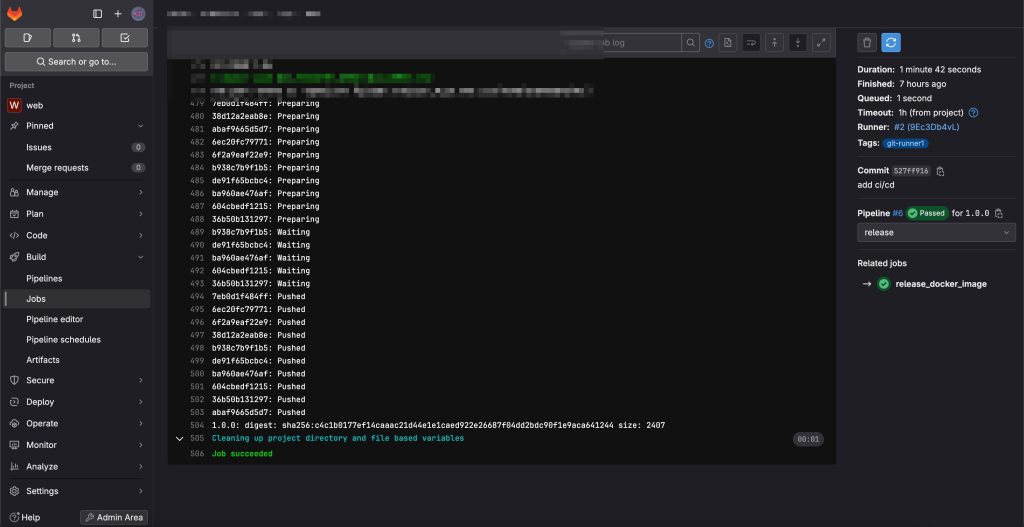Toggle full screen job log view
The width and height of the screenshot is (1024, 527).
(821, 43)
